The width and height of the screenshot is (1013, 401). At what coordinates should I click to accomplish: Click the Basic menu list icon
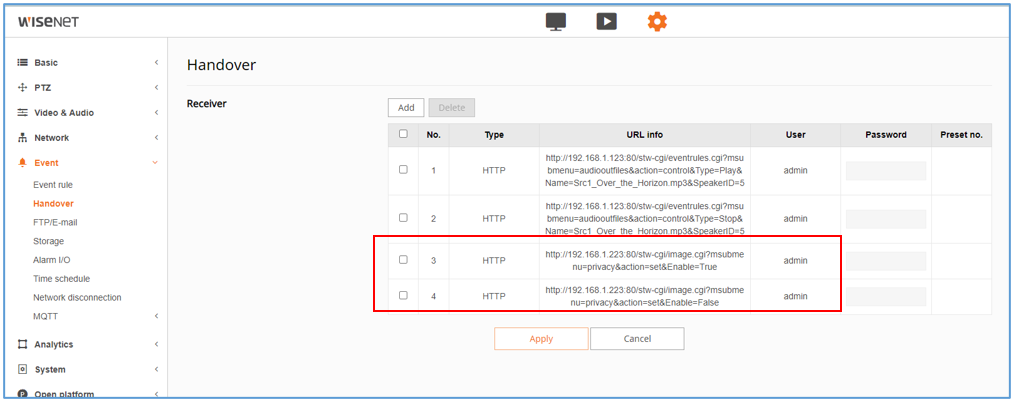coord(23,63)
